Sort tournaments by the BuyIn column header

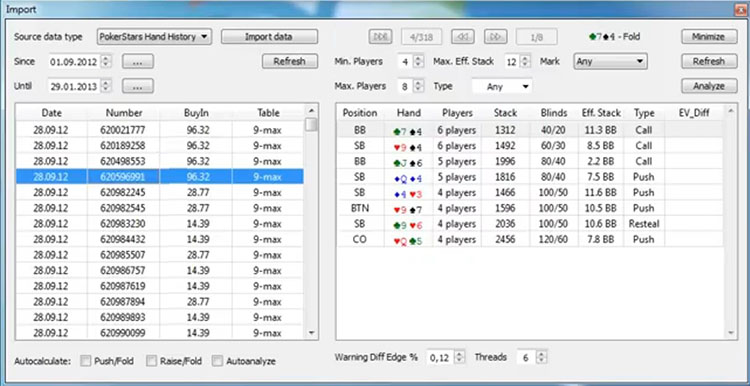[x=196, y=113]
